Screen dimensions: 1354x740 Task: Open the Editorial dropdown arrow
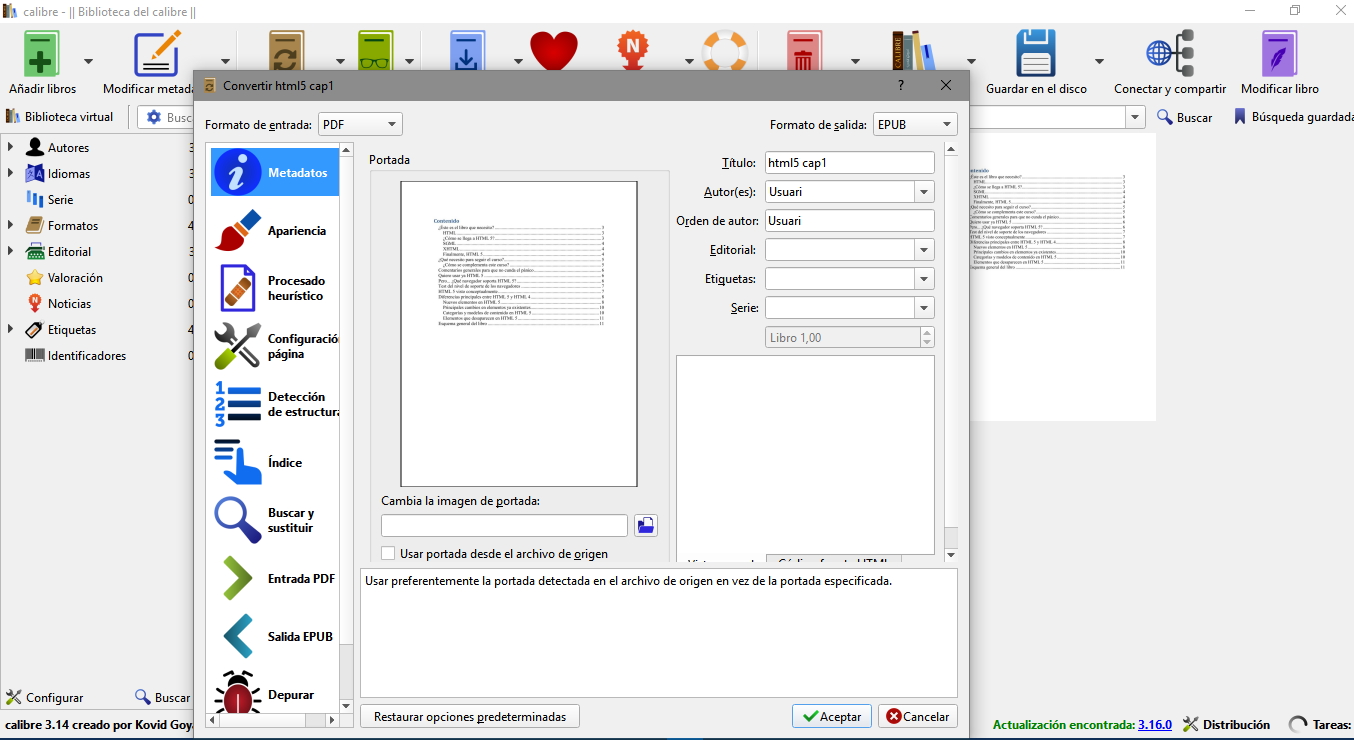point(924,250)
